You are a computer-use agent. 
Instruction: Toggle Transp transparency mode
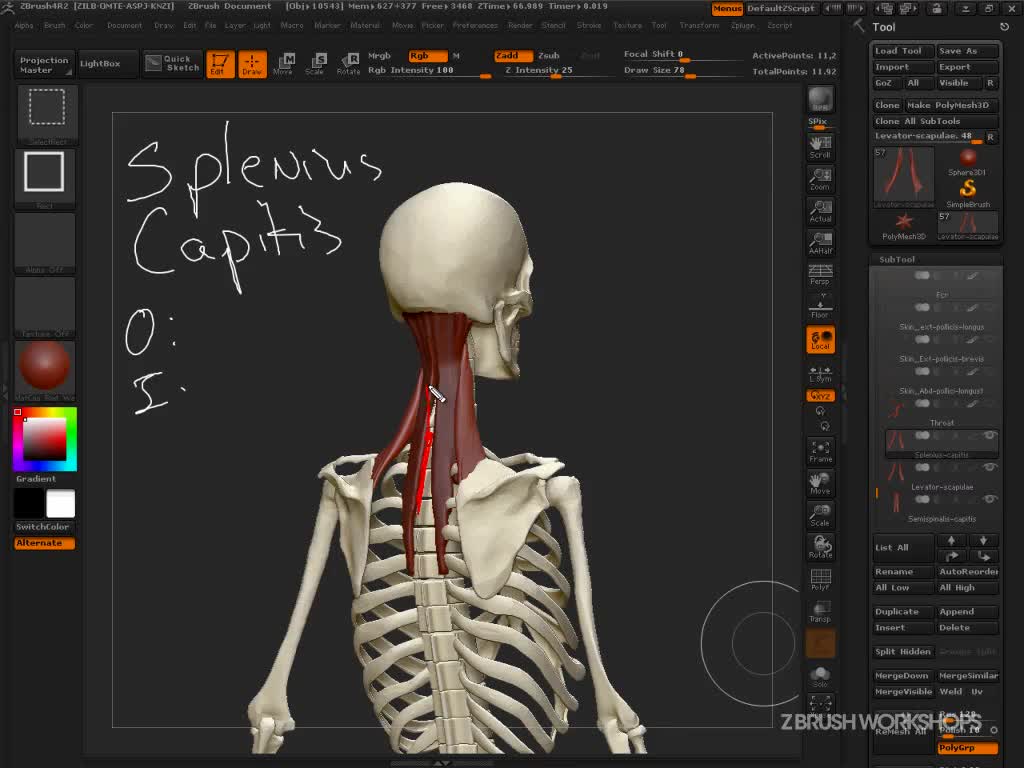(x=820, y=611)
